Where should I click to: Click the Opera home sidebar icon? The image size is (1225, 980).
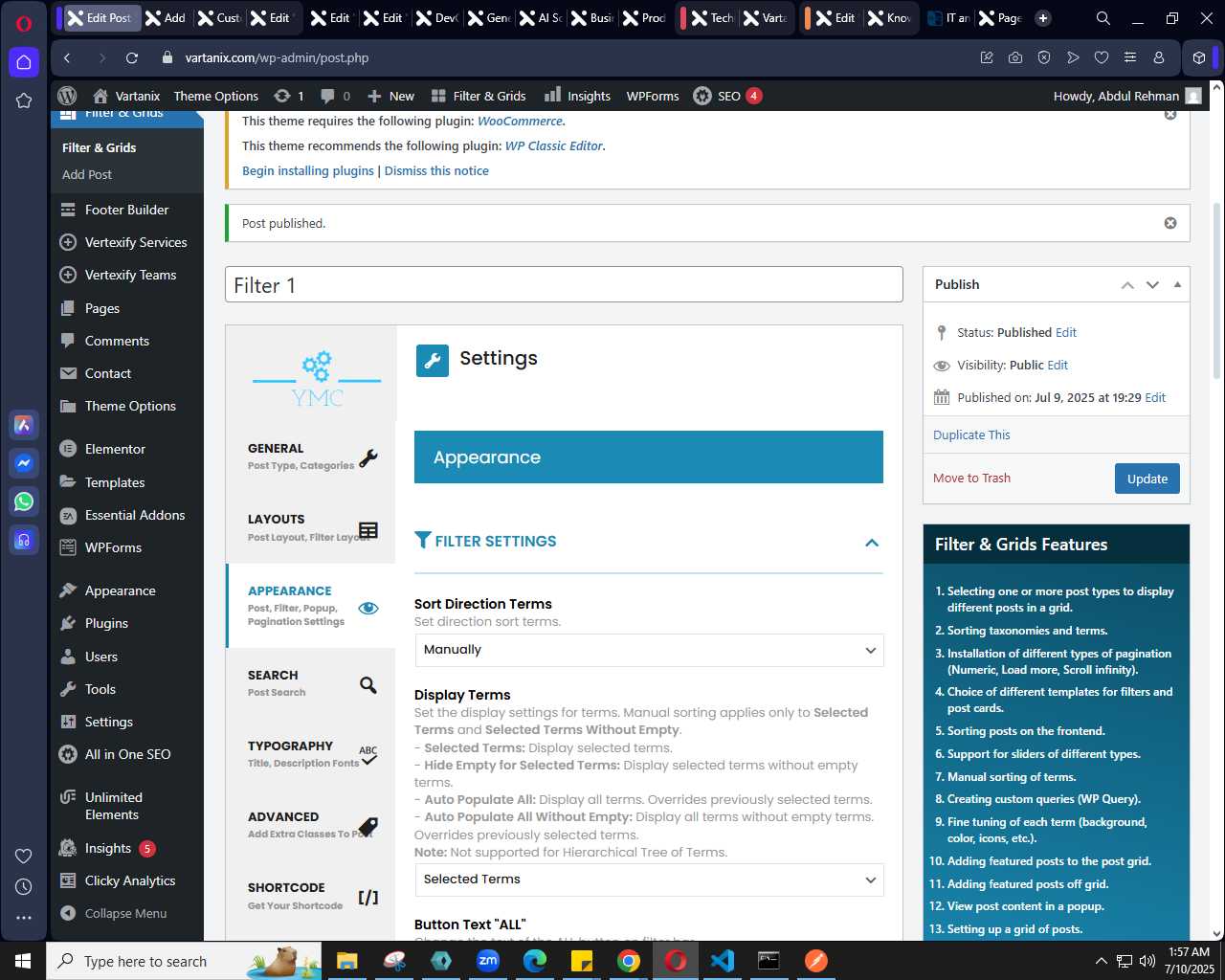pyautogui.click(x=24, y=62)
